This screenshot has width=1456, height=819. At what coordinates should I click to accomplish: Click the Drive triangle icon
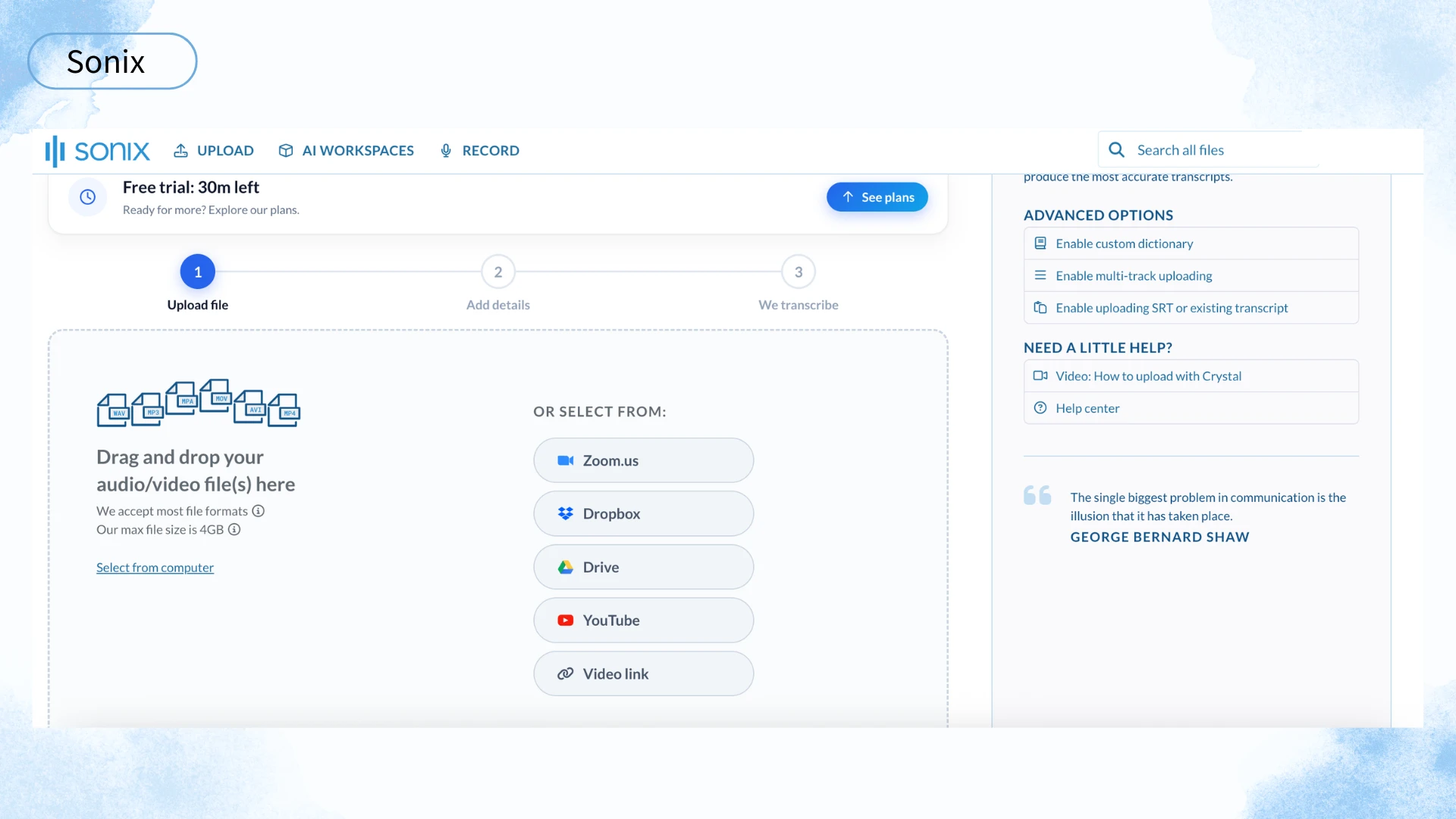pos(566,567)
